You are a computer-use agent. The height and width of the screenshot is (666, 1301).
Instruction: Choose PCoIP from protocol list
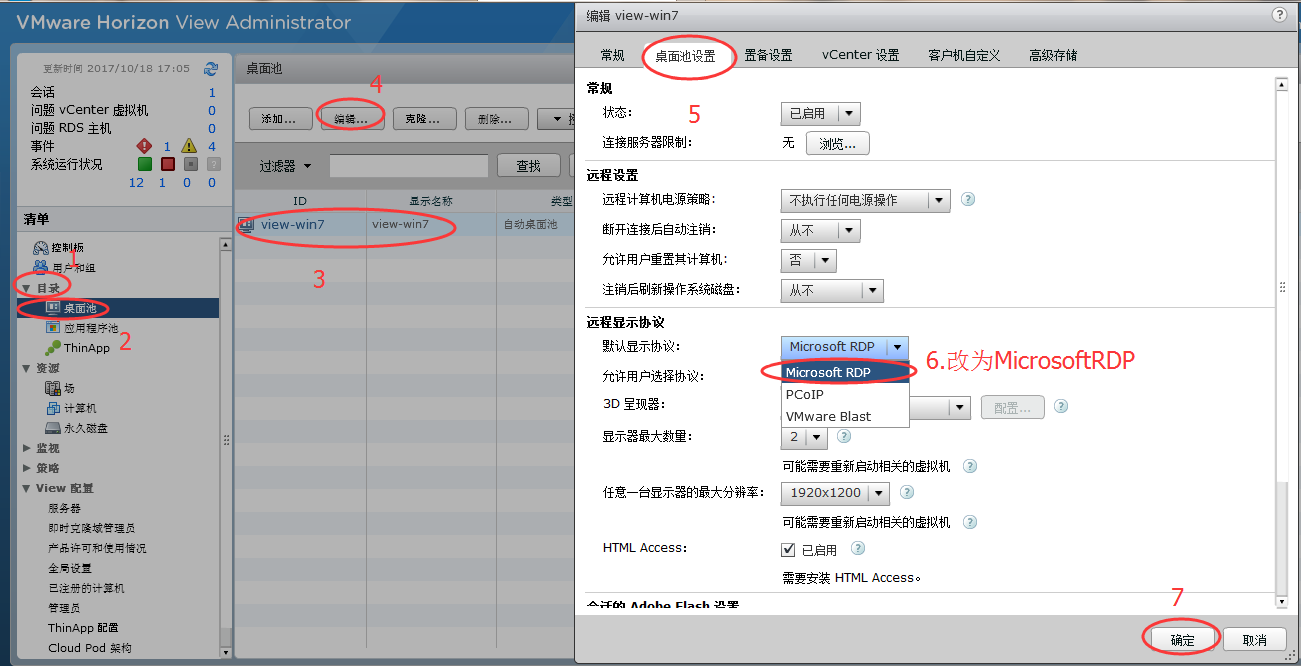point(845,394)
